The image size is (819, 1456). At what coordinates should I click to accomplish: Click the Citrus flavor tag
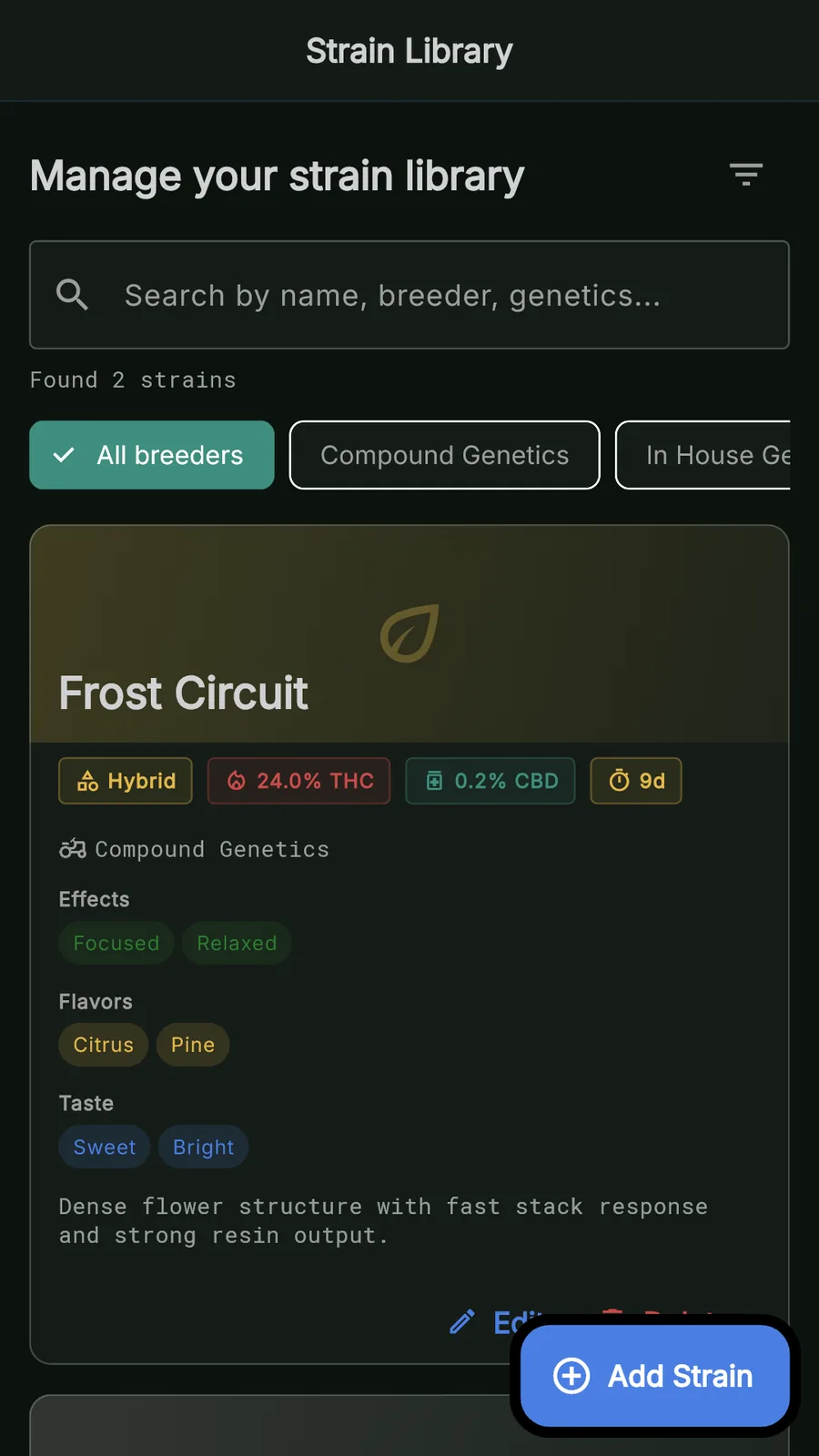104,1045
